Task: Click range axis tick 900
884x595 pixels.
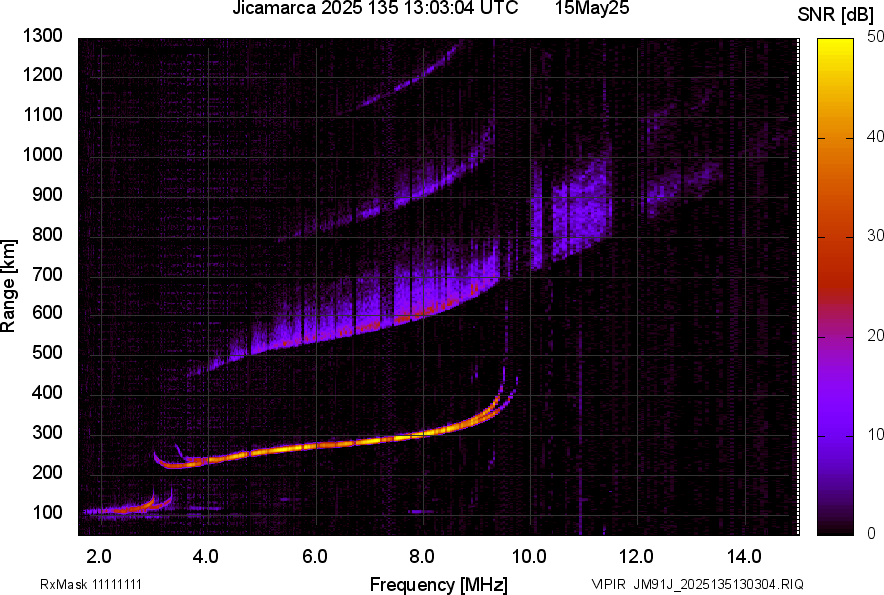Action: point(47,194)
